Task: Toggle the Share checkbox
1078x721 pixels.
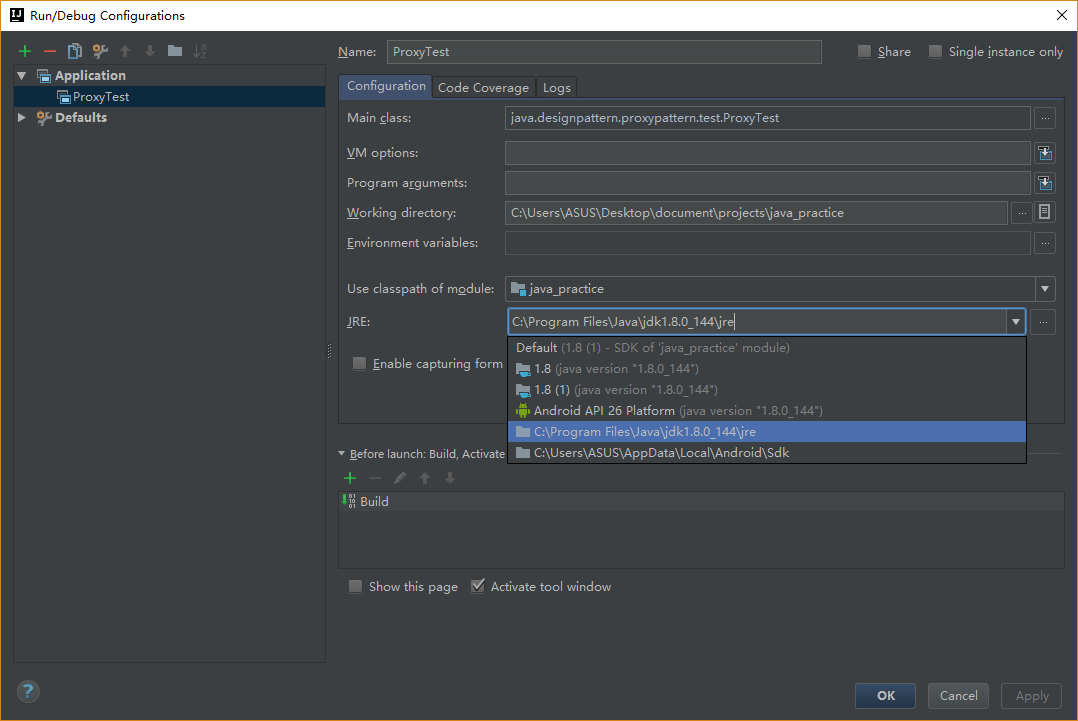Action: (864, 52)
